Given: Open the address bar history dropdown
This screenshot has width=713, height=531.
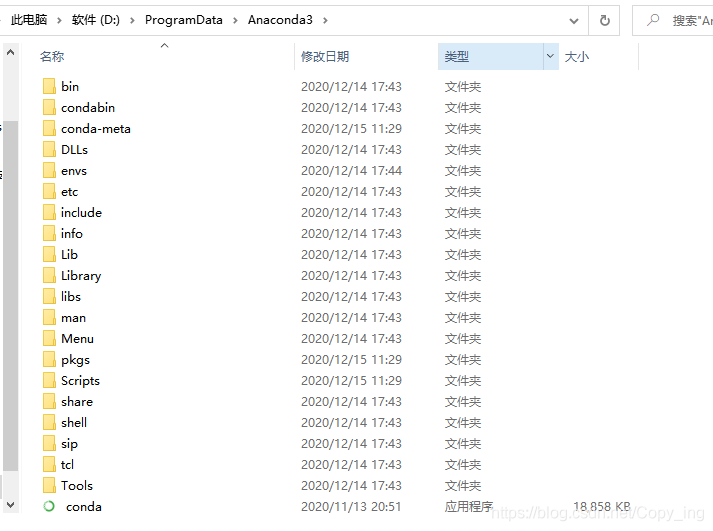Looking at the screenshot, I should [574, 20].
